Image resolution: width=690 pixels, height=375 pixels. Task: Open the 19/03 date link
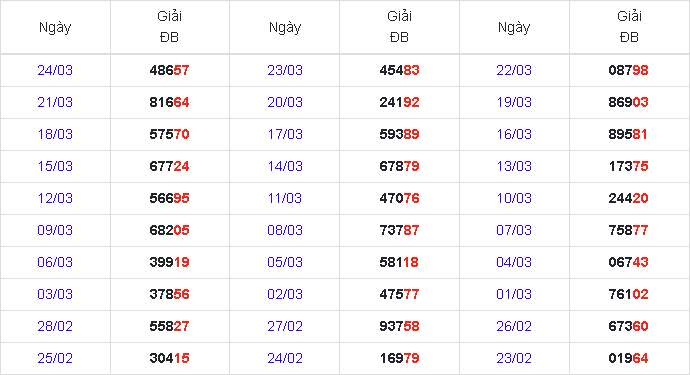tap(514, 102)
